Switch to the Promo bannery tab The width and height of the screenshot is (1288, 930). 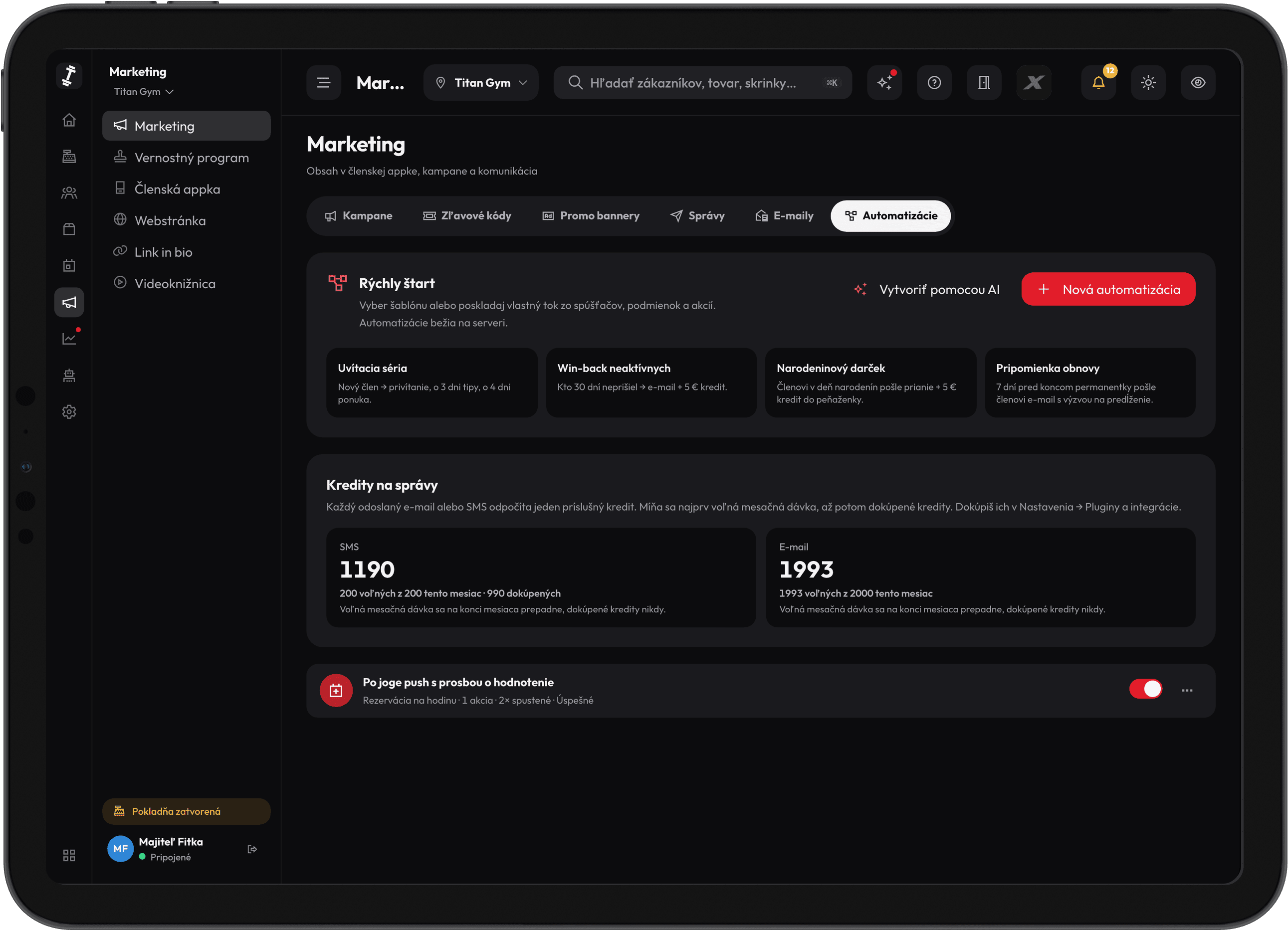(591, 216)
